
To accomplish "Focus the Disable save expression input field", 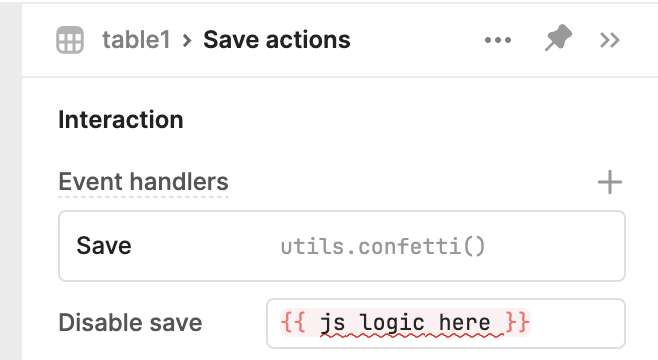I will click(x=446, y=323).
